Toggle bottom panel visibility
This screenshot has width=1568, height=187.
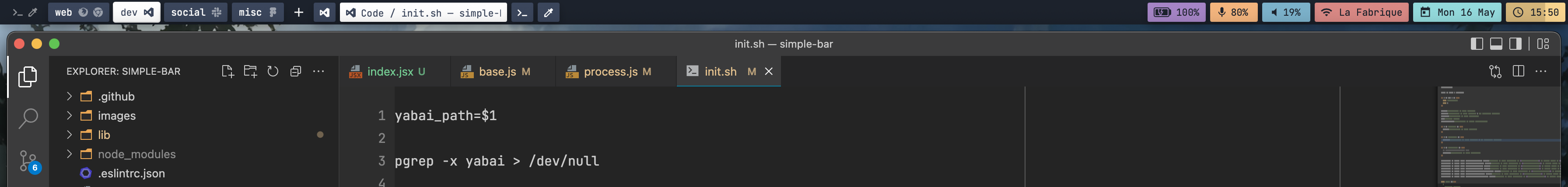coord(1496,44)
